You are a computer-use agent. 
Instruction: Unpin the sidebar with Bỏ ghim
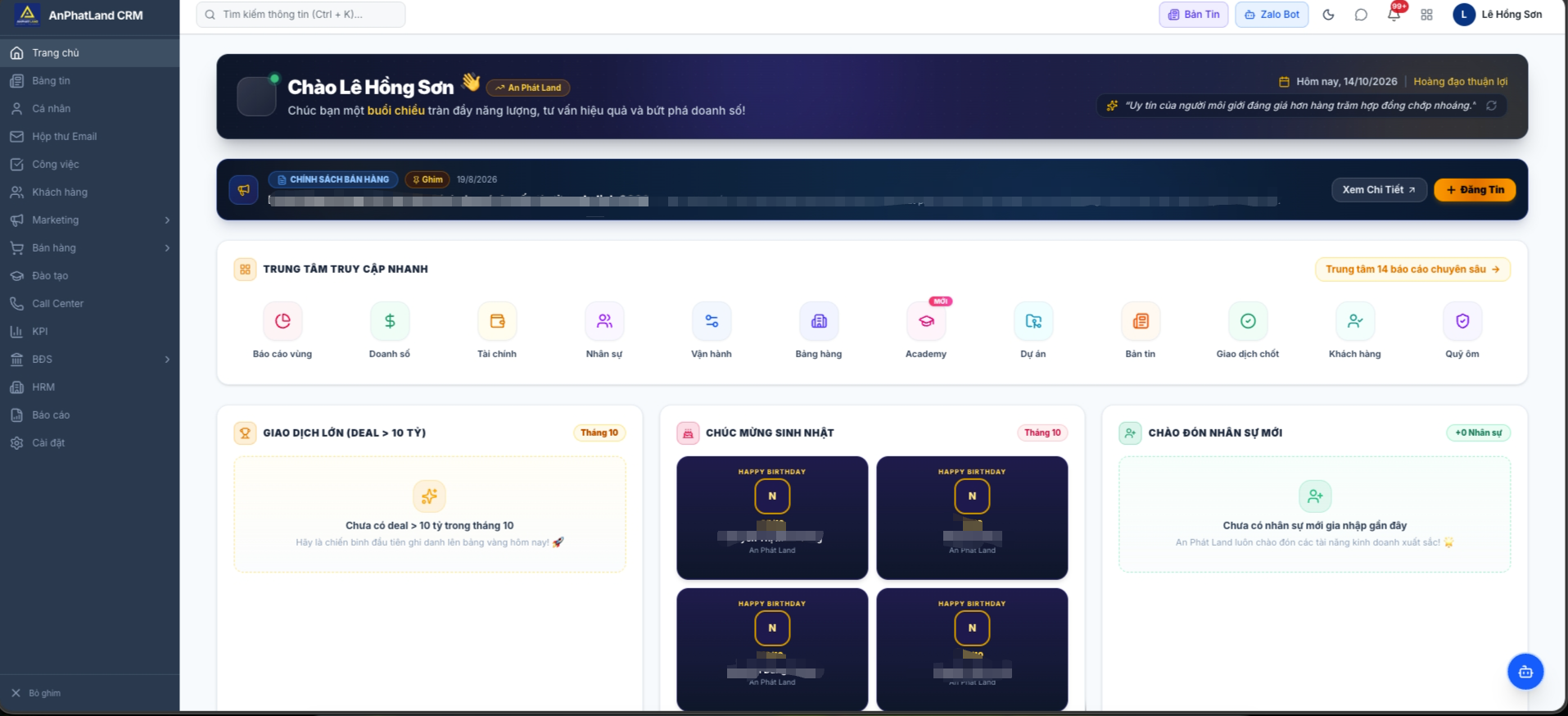(37, 693)
